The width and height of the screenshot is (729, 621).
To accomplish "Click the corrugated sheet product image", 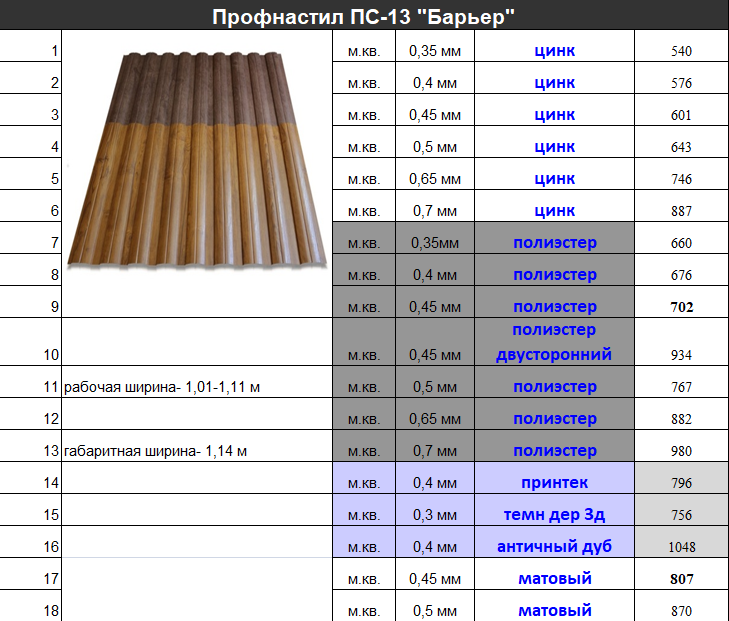I will tap(197, 160).
